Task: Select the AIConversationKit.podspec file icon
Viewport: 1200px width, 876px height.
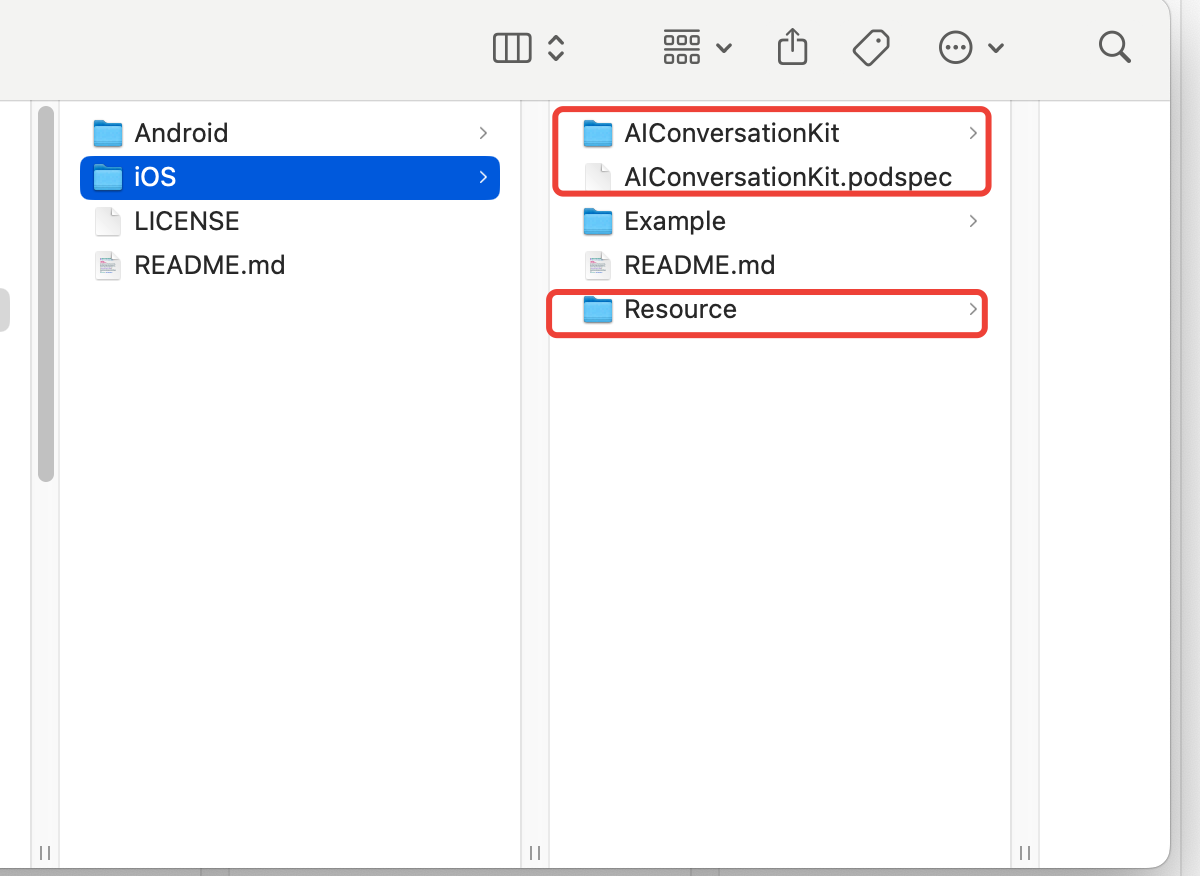Action: 597,178
